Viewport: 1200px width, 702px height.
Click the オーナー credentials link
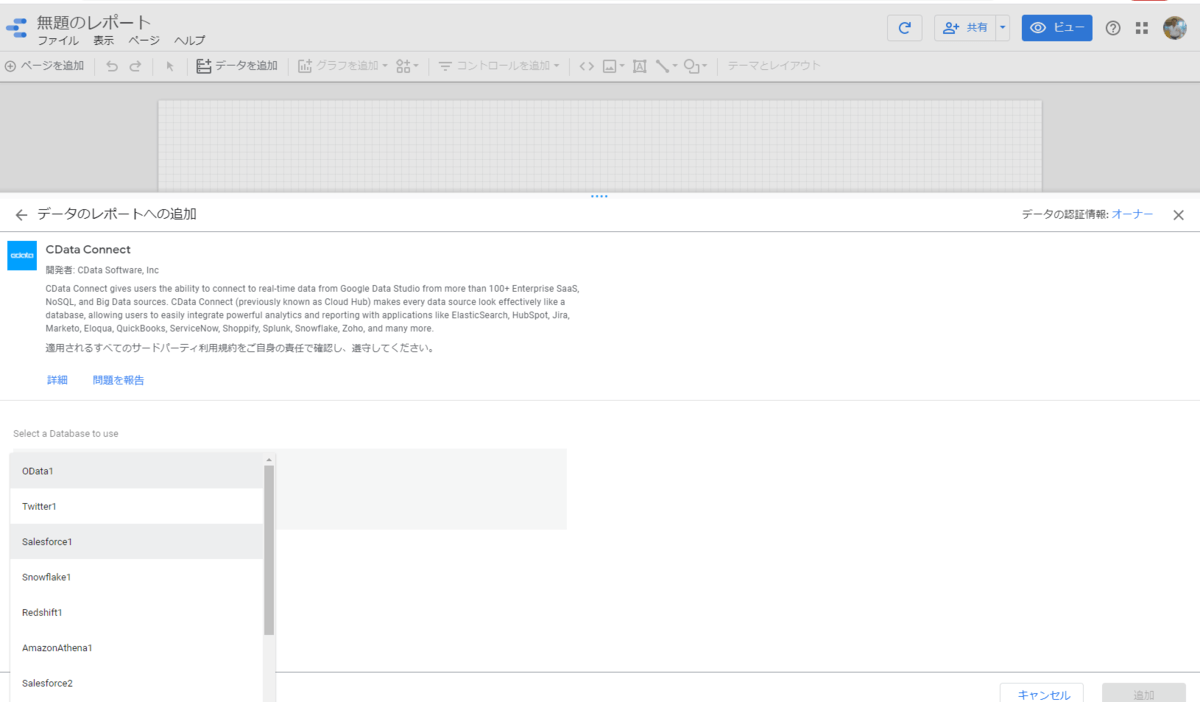pyautogui.click(x=1132, y=215)
